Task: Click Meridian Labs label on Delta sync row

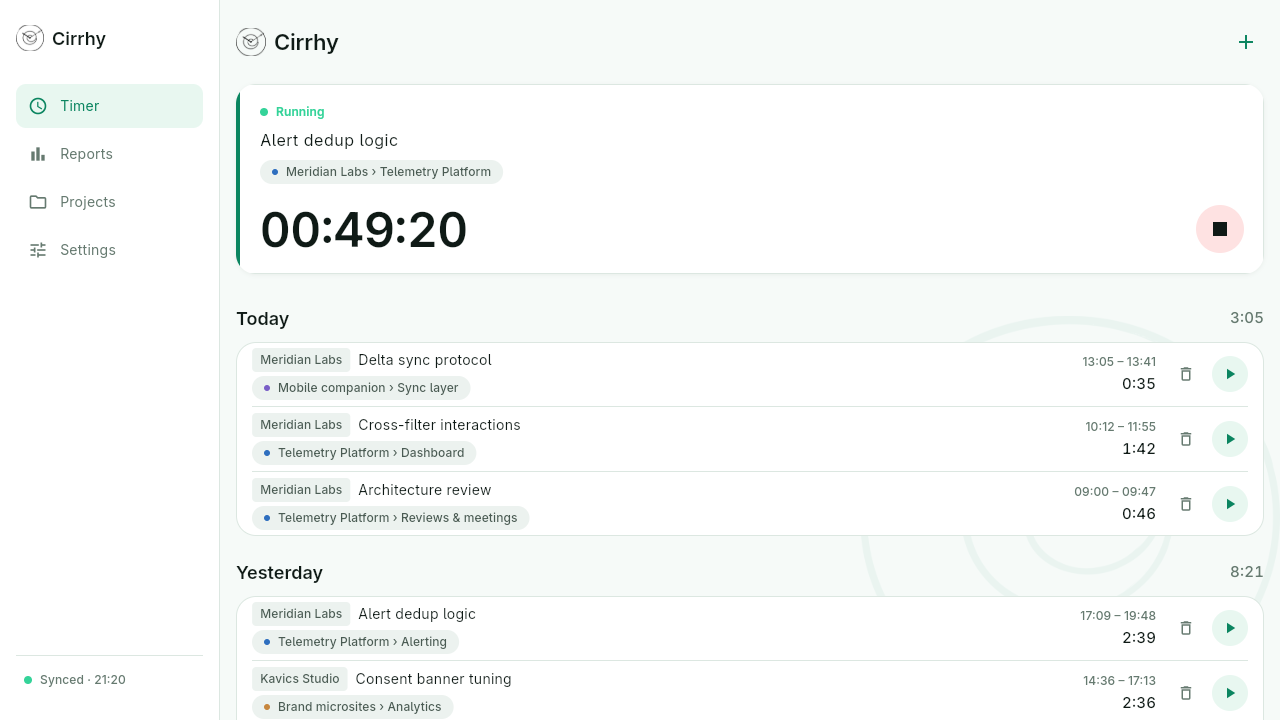Action: tap(301, 360)
